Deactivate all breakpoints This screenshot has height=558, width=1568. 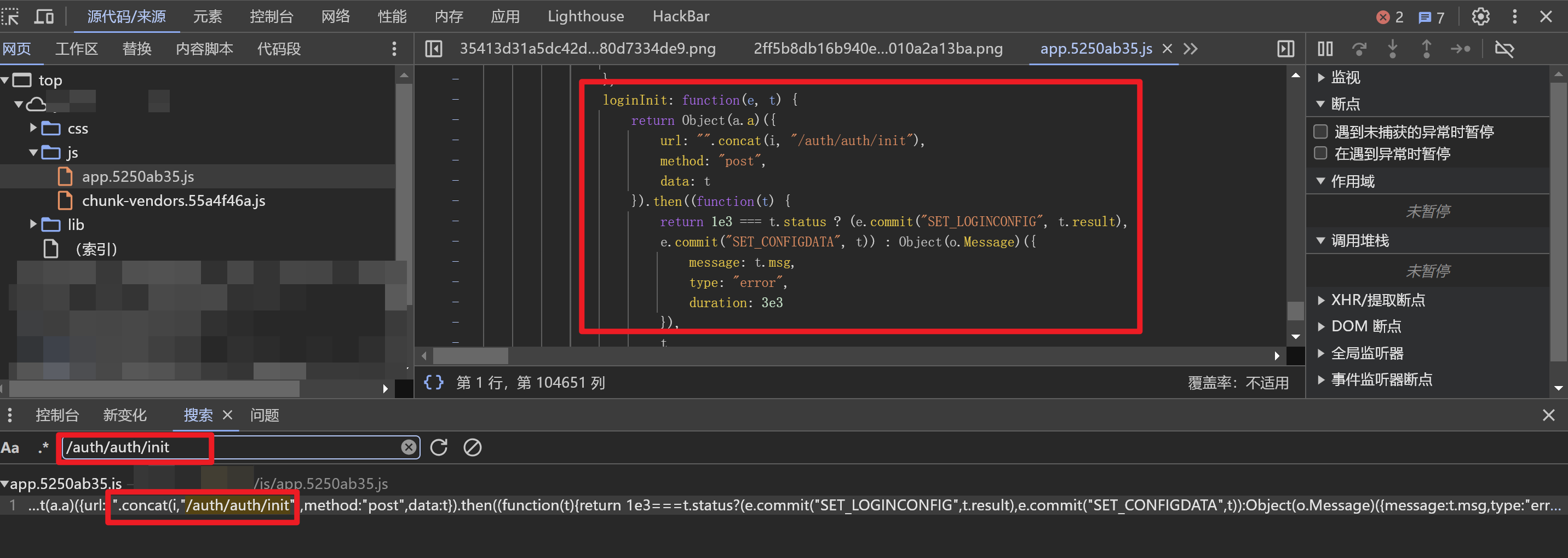(x=1504, y=49)
